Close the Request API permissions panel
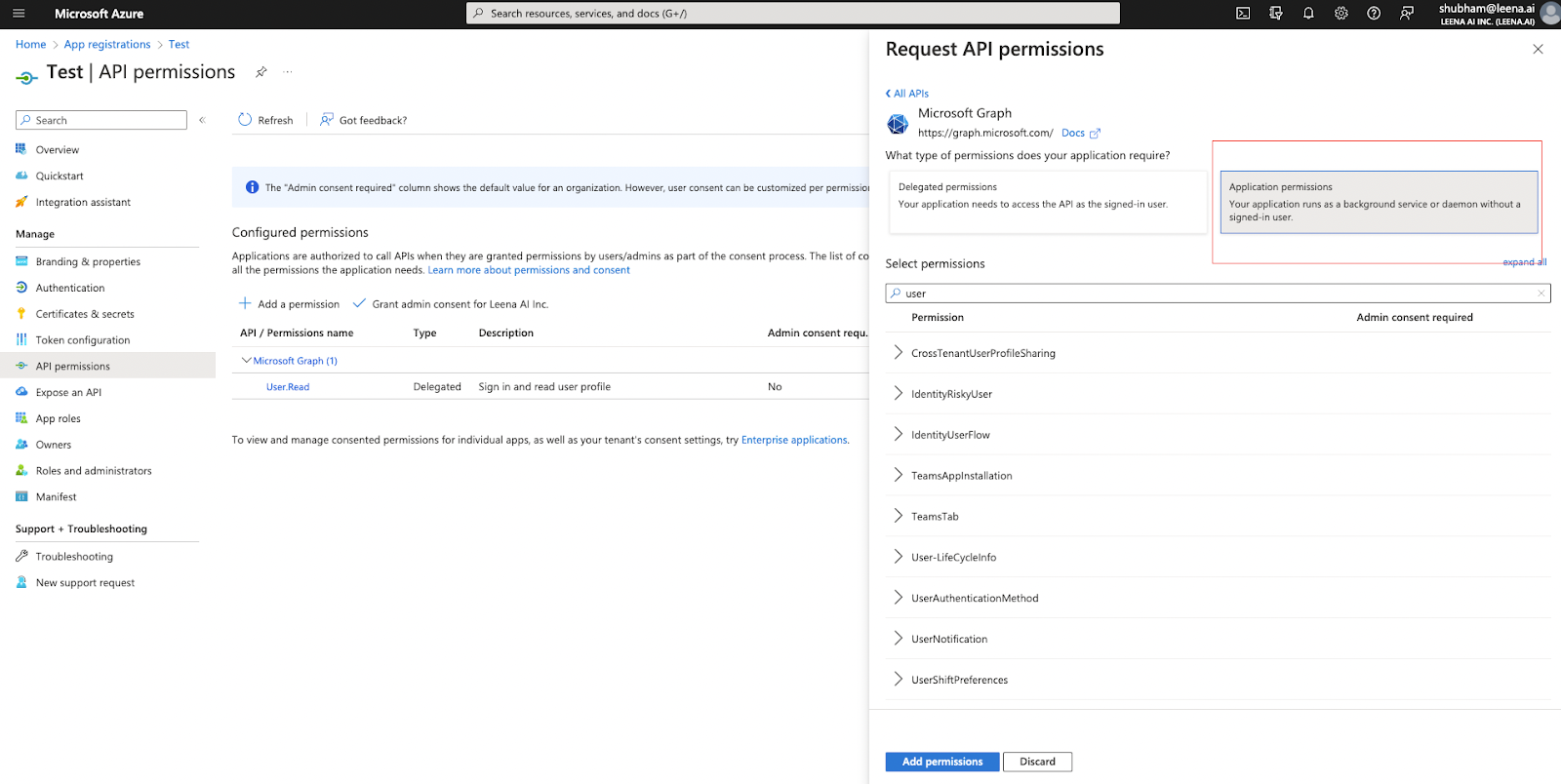The width and height of the screenshot is (1561, 784). point(1538,49)
